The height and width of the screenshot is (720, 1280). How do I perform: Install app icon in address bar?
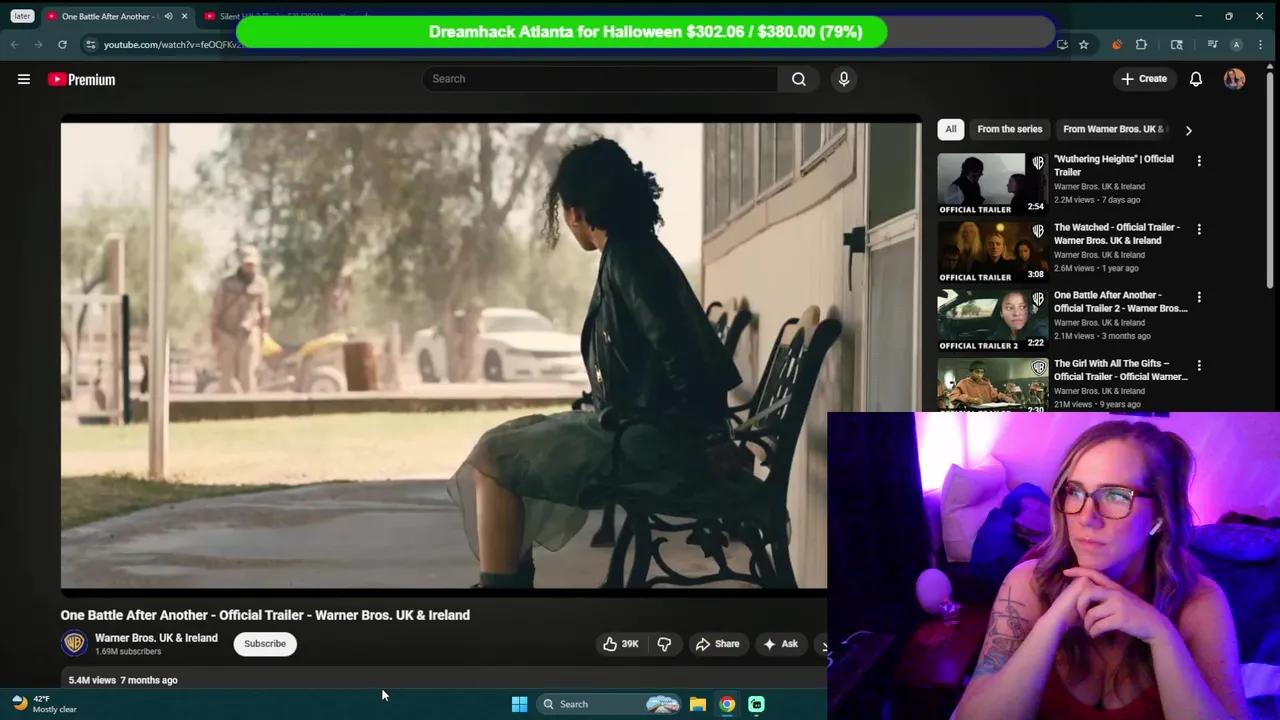click(1062, 44)
